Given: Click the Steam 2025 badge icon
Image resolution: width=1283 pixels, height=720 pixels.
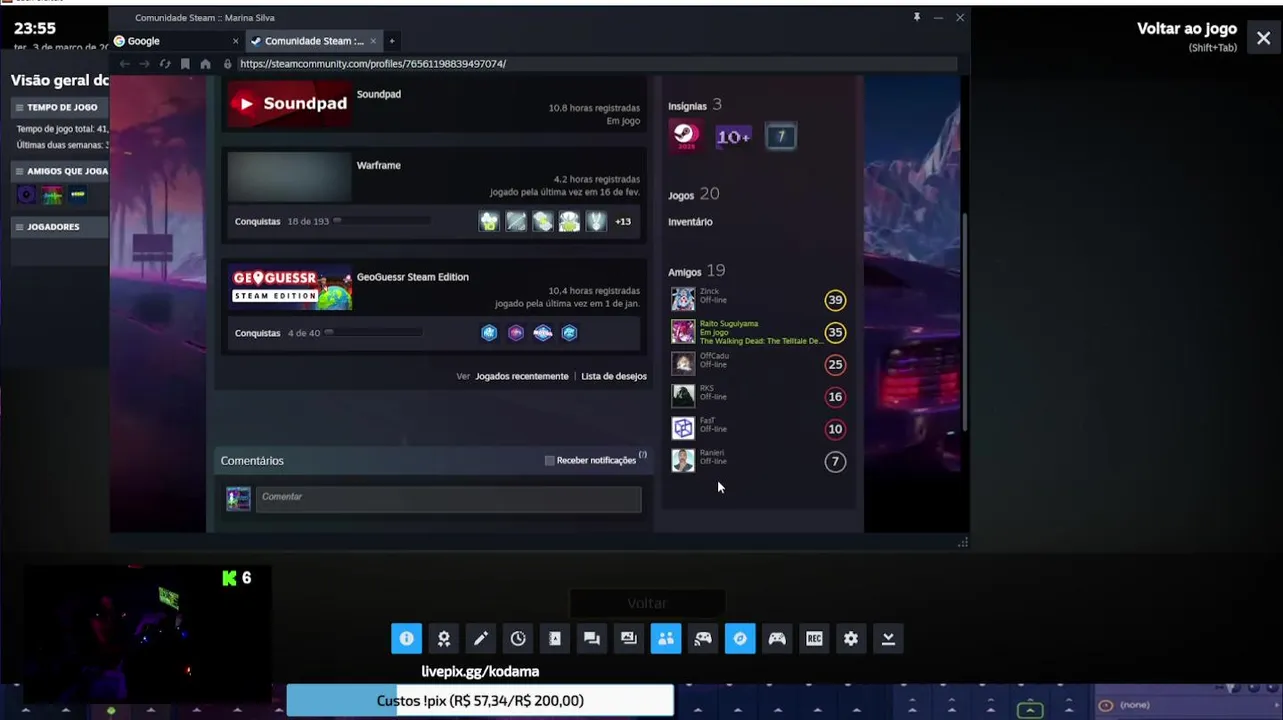Looking at the screenshot, I should point(685,135).
